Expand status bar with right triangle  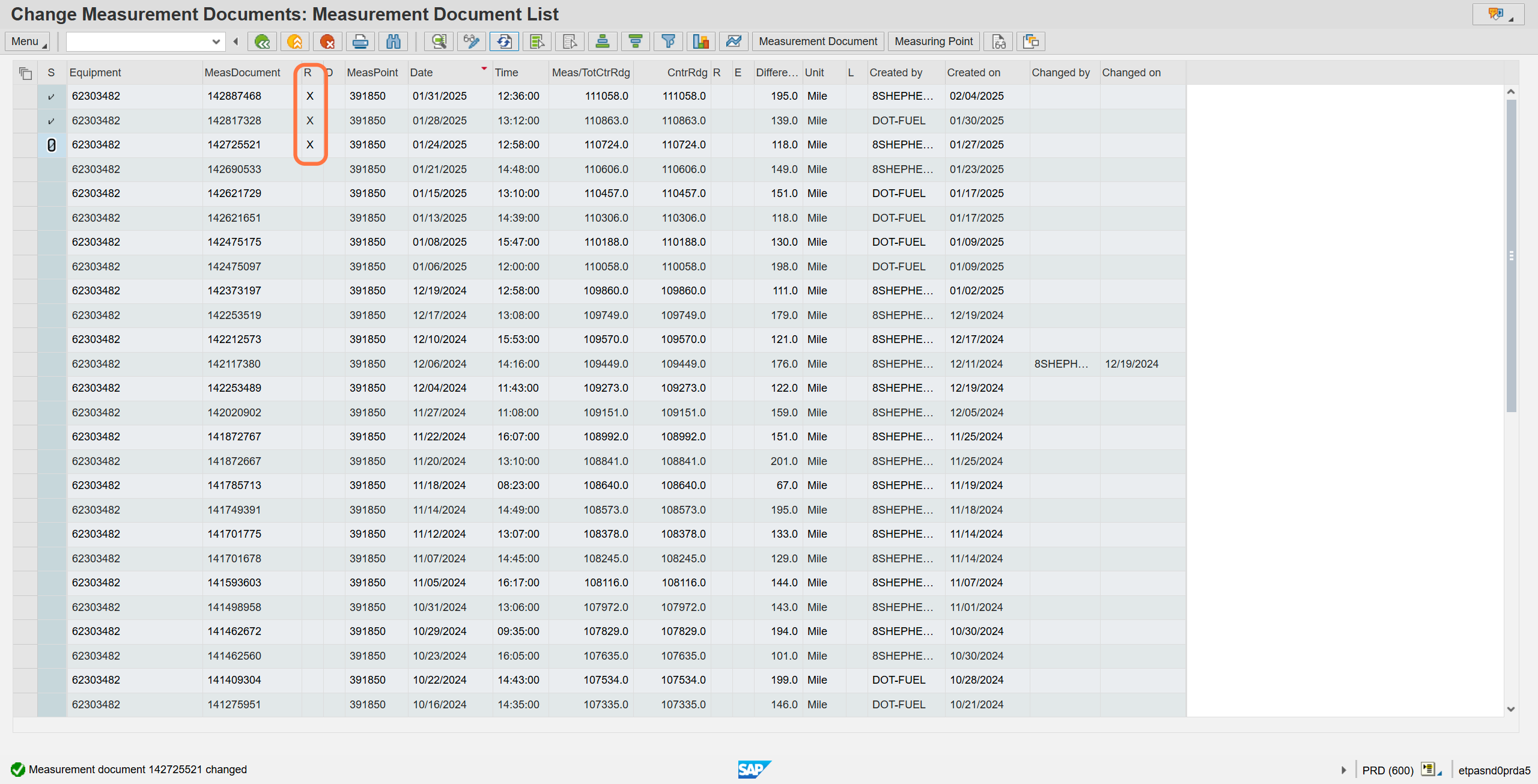click(1343, 770)
